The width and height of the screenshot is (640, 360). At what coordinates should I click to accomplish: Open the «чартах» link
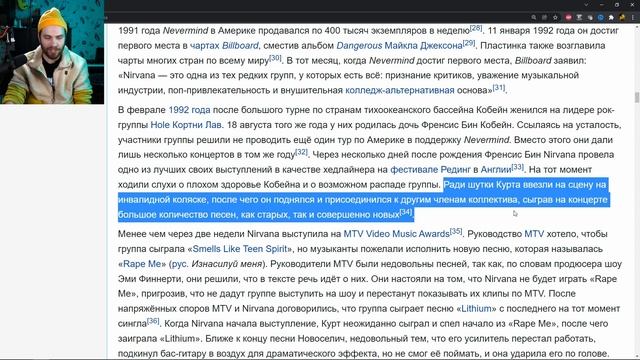(x=204, y=46)
